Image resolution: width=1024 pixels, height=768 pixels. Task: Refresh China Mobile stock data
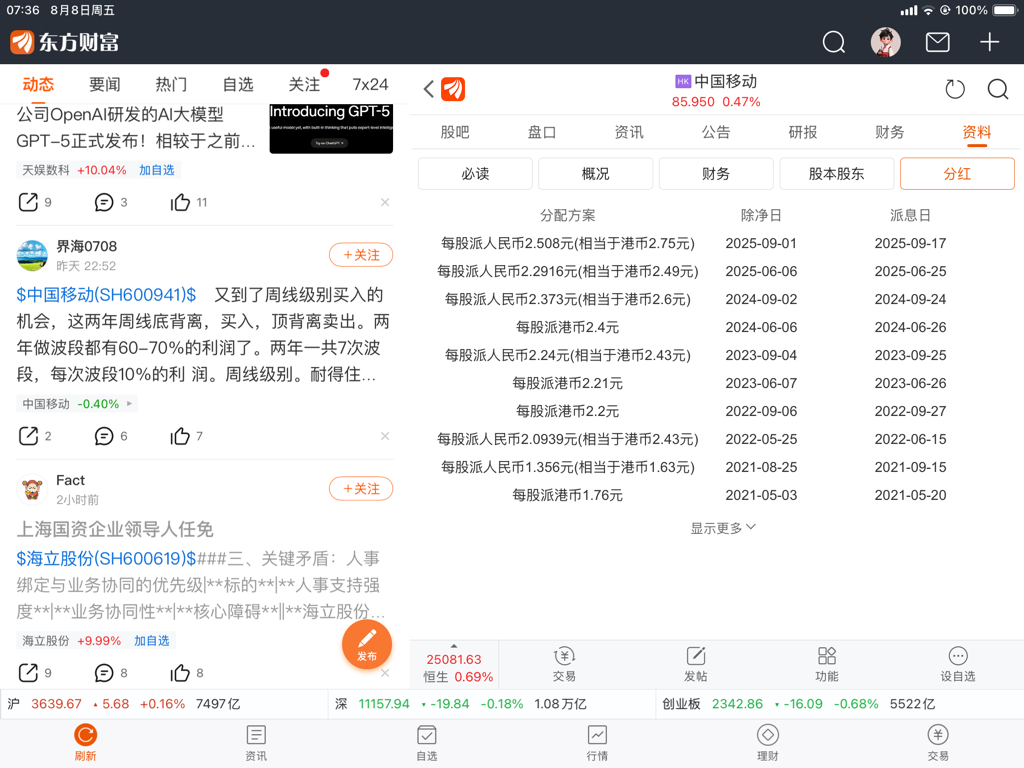pyautogui.click(x=955, y=89)
